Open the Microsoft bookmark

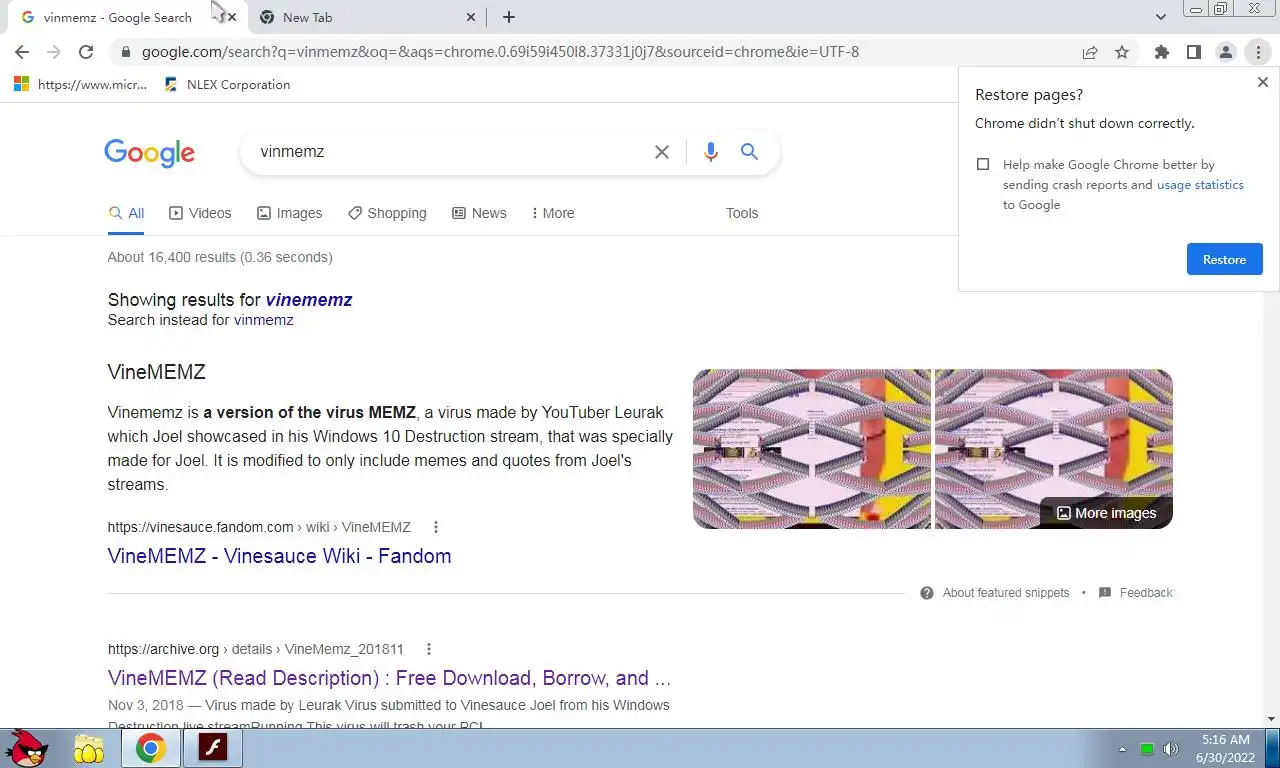point(80,85)
